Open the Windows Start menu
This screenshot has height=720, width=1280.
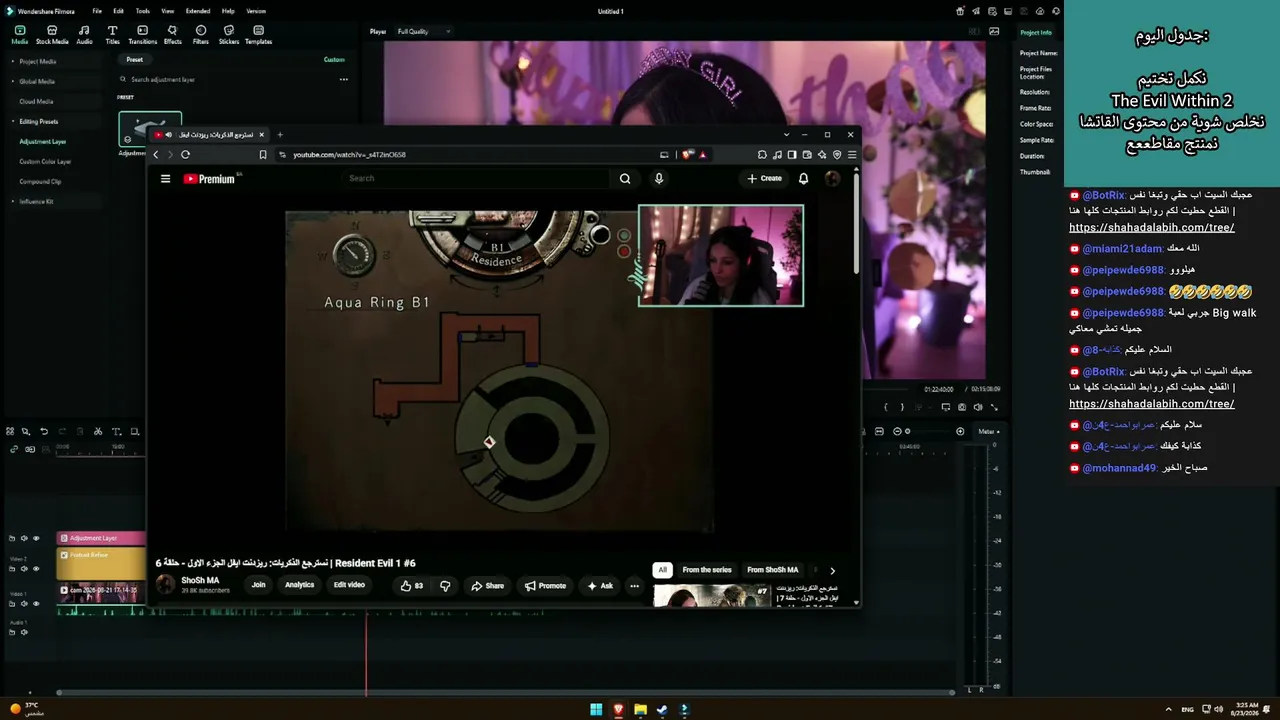click(596, 710)
